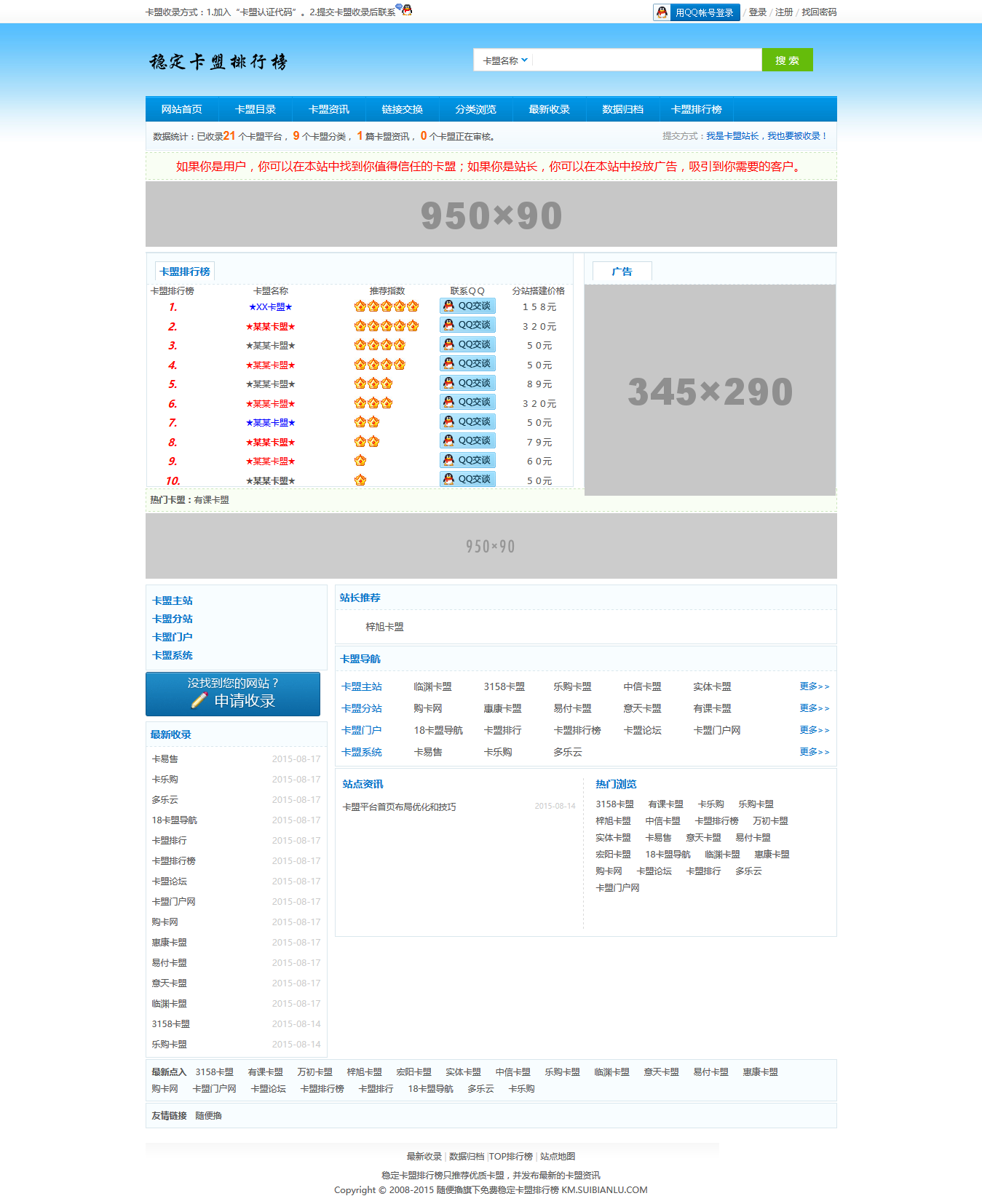Click the 345×290 advertisement placeholder
Viewport: 982px width, 1204px height.
pos(710,391)
